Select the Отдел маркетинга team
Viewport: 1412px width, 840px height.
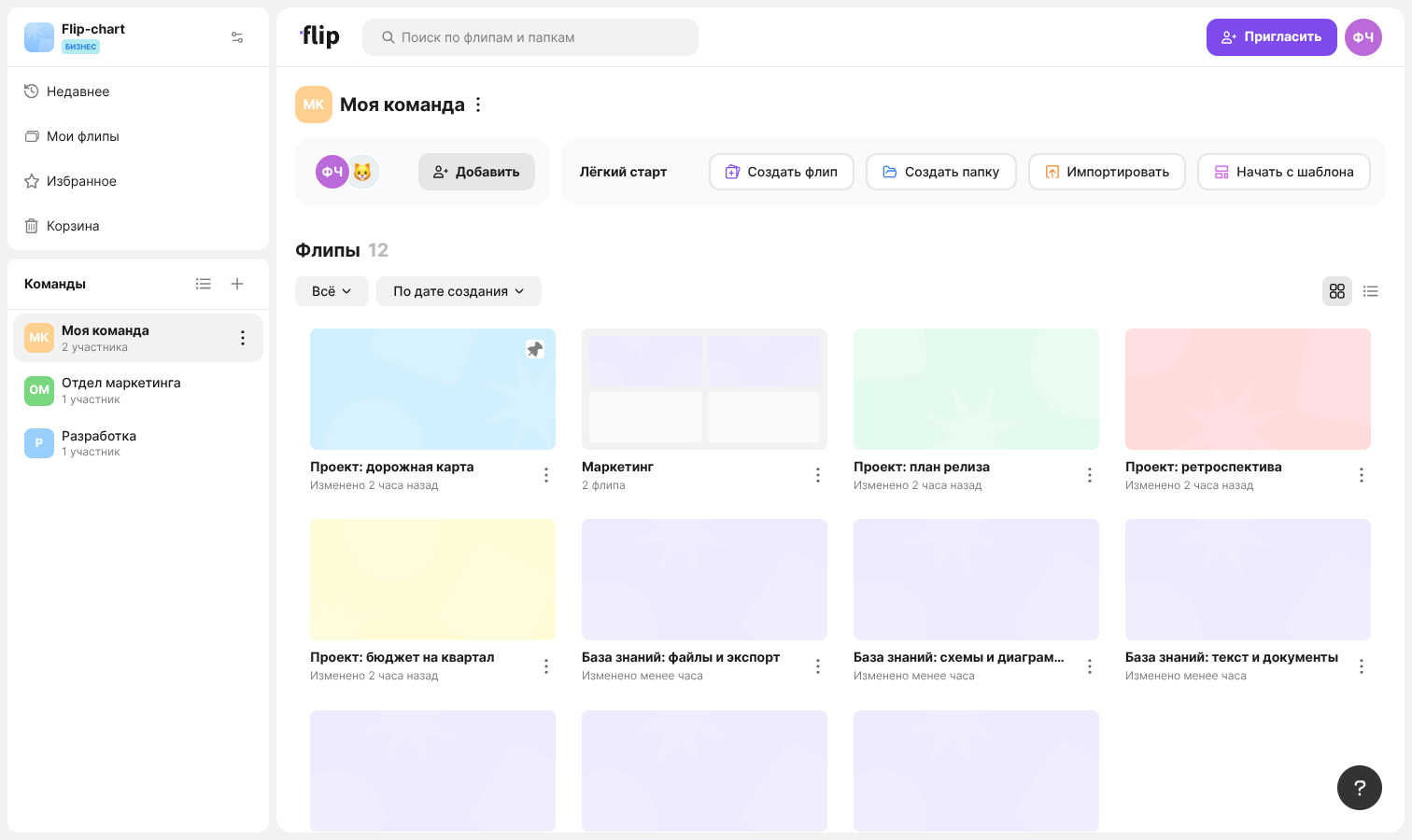138,390
